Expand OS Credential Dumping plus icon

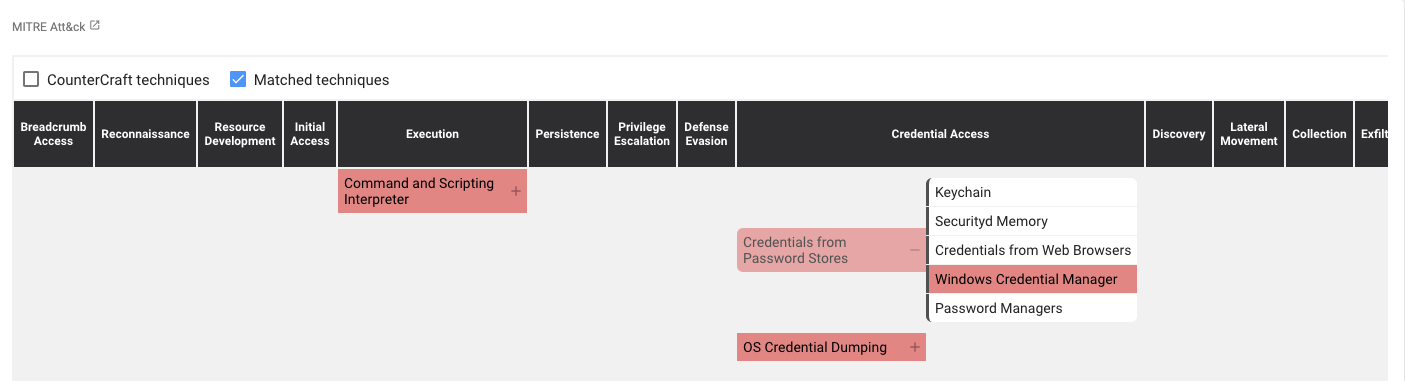pyautogui.click(x=914, y=347)
